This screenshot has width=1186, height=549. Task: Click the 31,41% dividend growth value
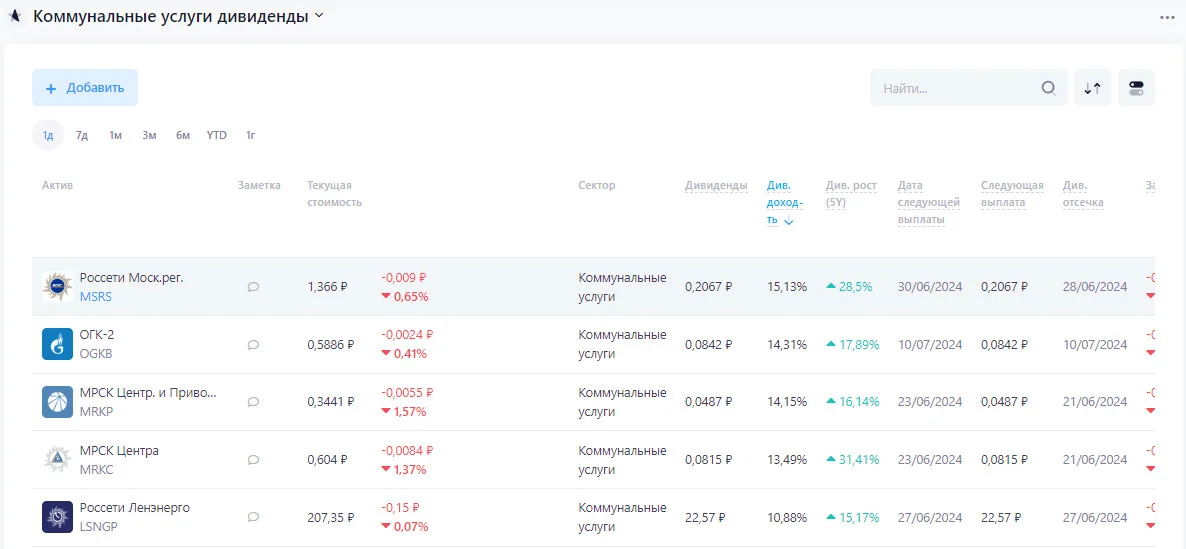point(852,459)
